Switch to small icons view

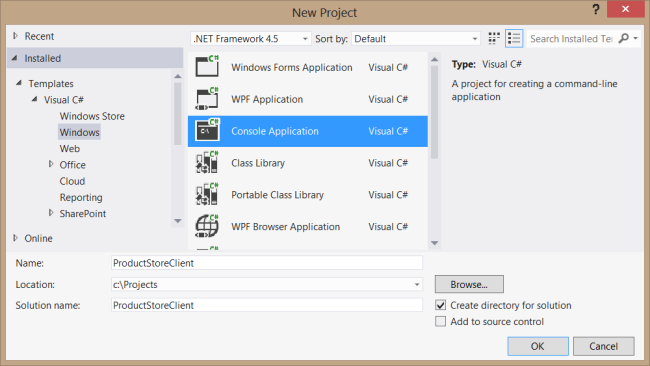494,39
